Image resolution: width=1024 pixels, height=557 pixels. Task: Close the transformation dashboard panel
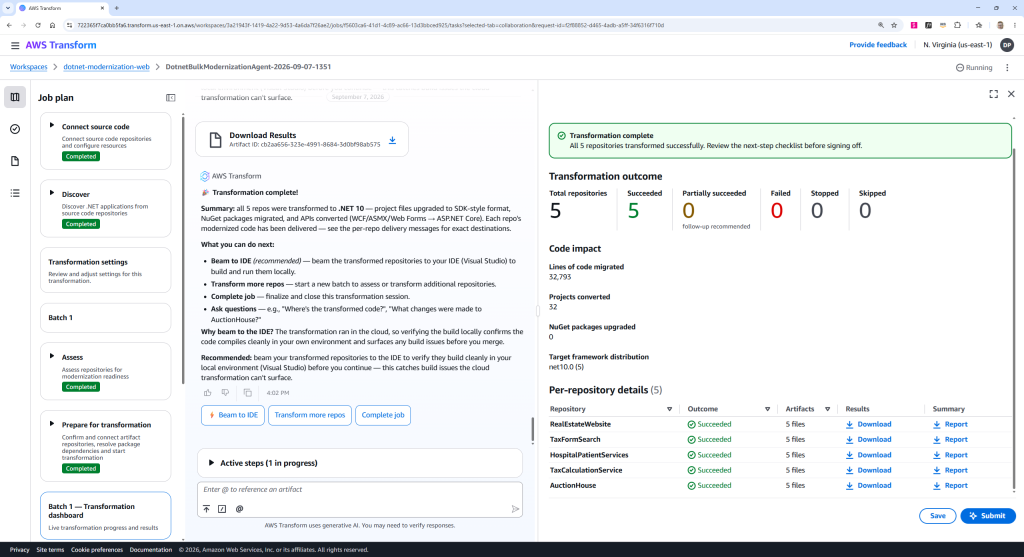pyautogui.click(x=1011, y=94)
